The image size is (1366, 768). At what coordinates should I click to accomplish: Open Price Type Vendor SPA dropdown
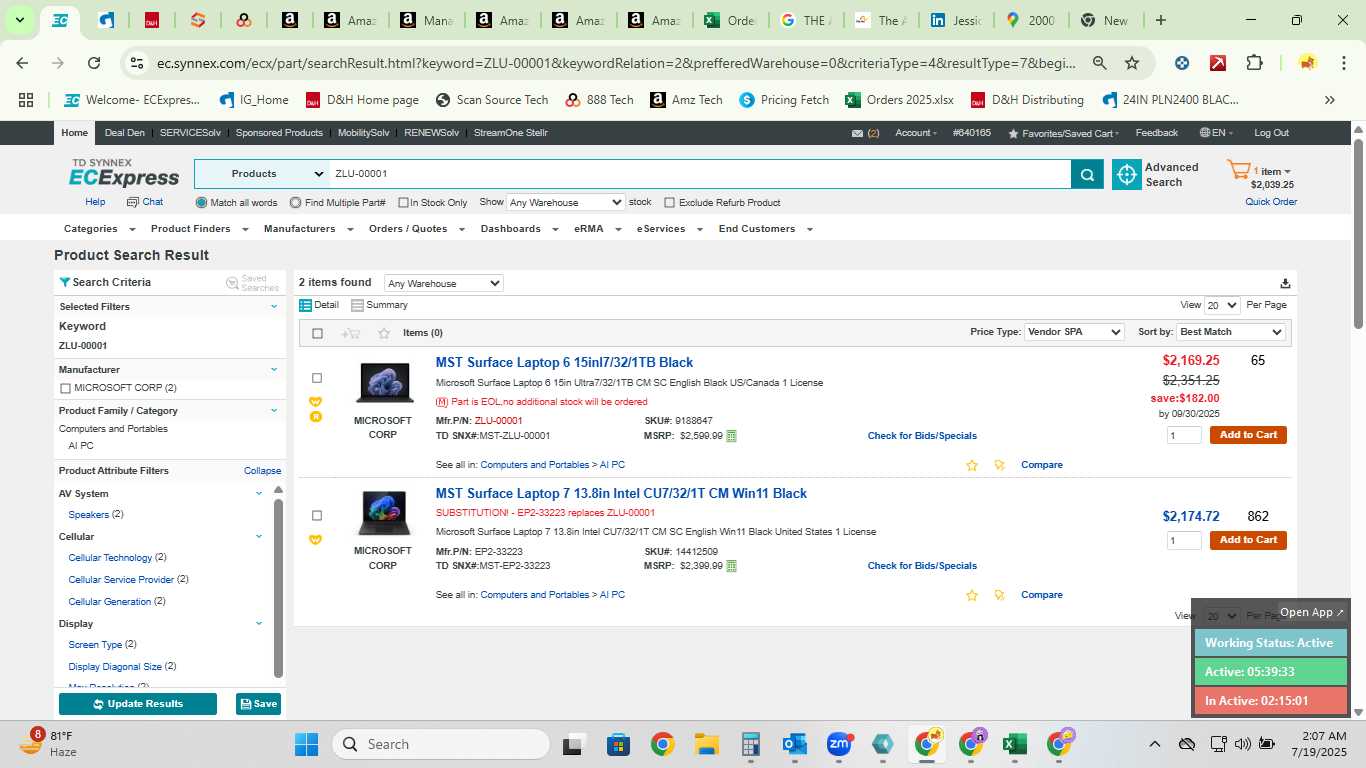click(x=1074, y=332)
